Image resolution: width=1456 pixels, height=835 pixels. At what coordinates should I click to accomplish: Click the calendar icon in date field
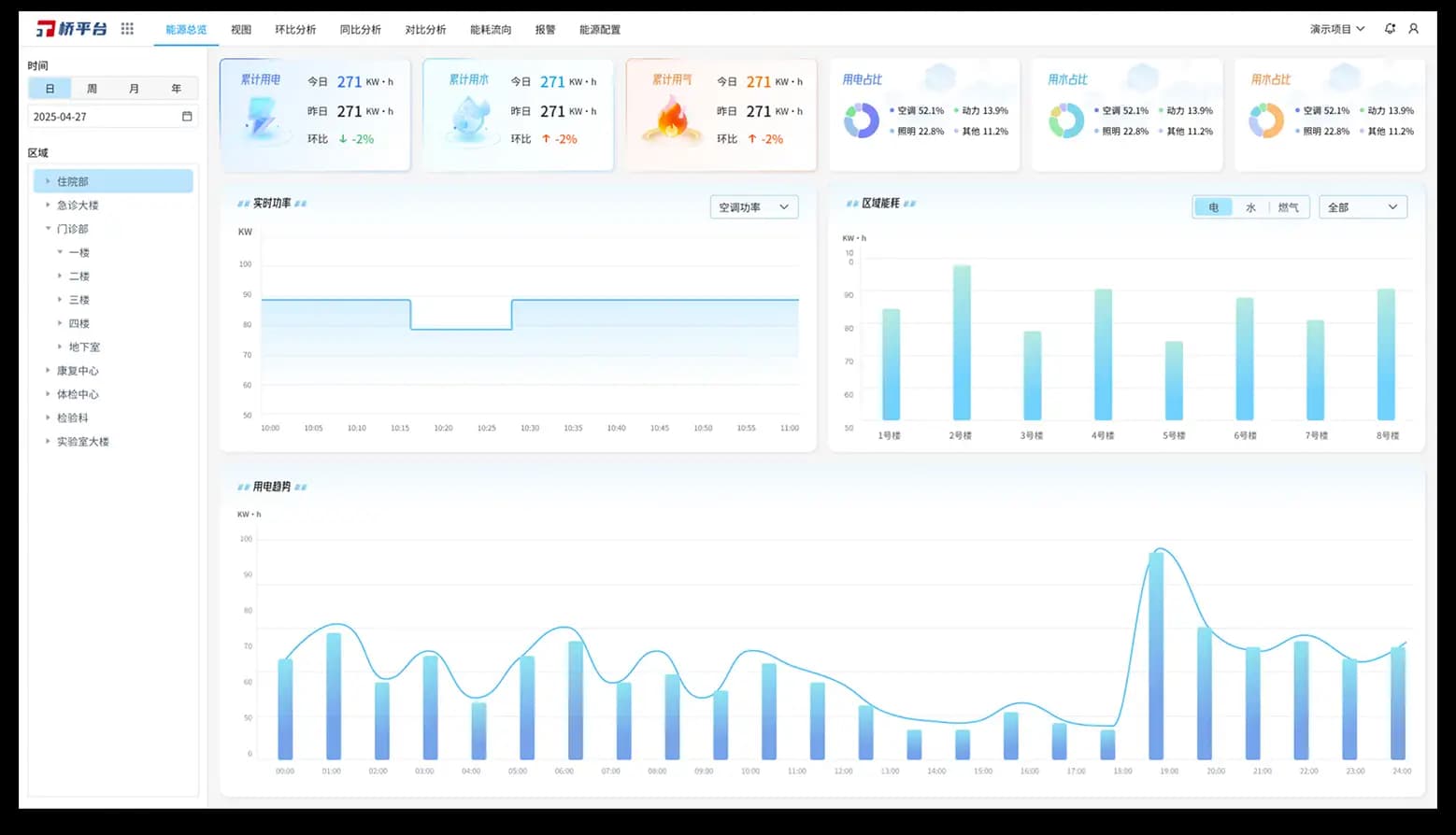[x=187, y=117]
